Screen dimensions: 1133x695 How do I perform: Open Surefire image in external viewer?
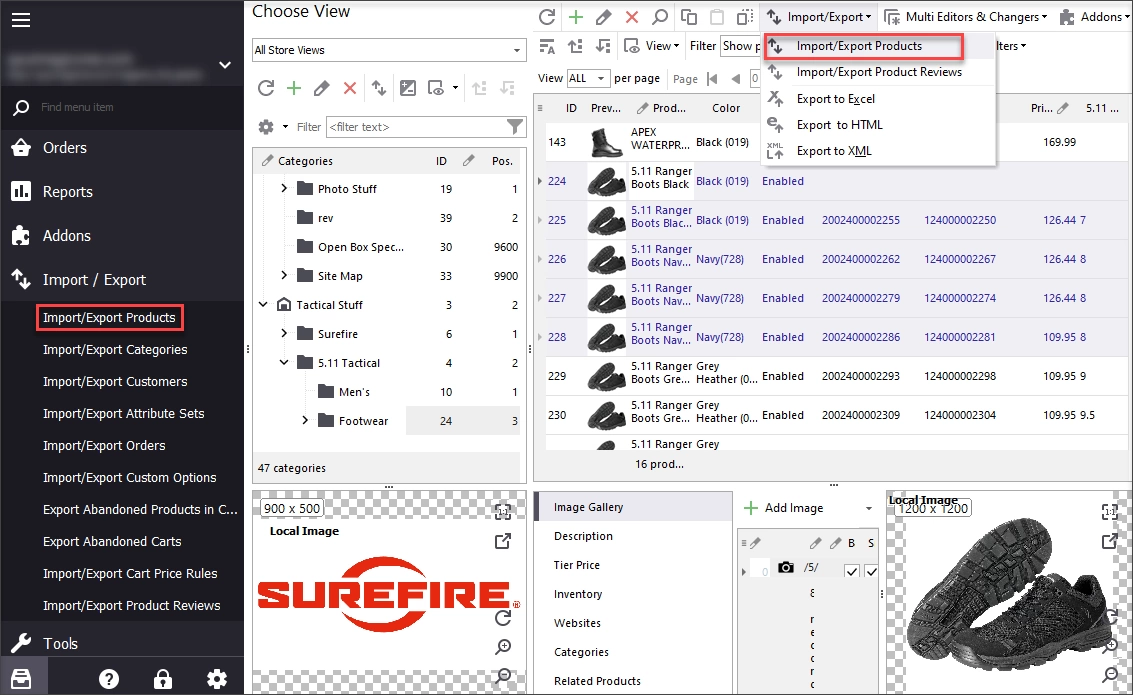pyautogui.click(x=503, y=541)
